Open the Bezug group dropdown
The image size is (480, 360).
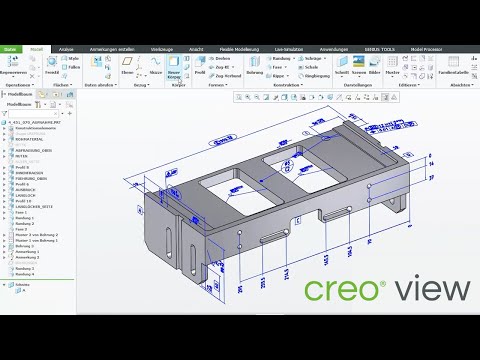point(142,85)
